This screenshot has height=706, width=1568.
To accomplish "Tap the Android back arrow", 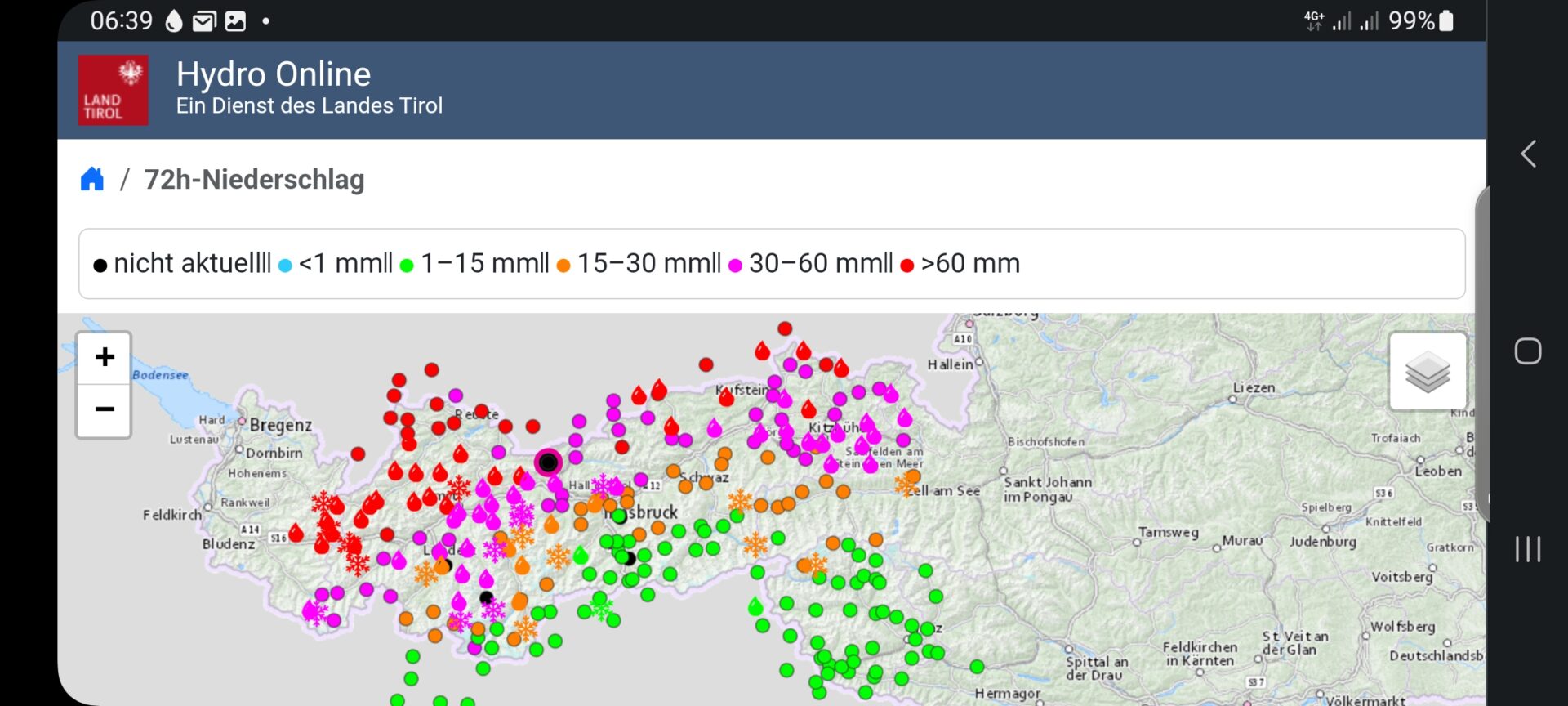I will pos(1528,154).
